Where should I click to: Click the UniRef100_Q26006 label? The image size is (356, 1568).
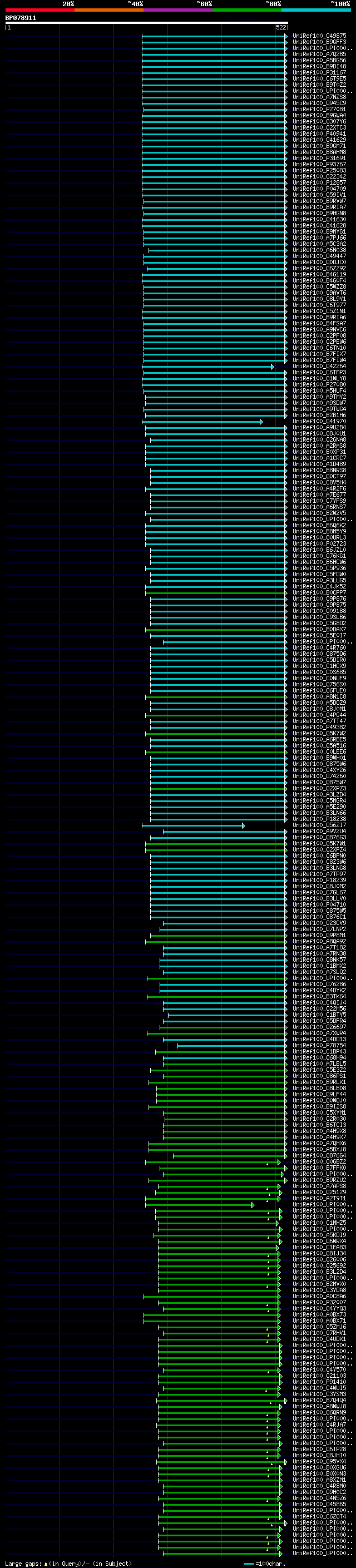point(319,1260)
